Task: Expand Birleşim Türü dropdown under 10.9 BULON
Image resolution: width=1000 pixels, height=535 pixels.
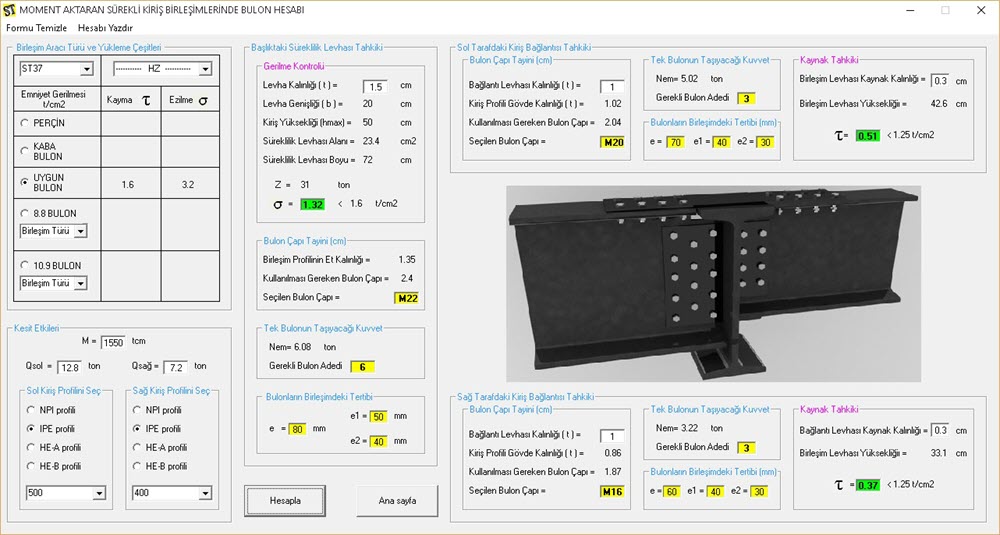Action: pyautogui.click(x=80, y=283)
